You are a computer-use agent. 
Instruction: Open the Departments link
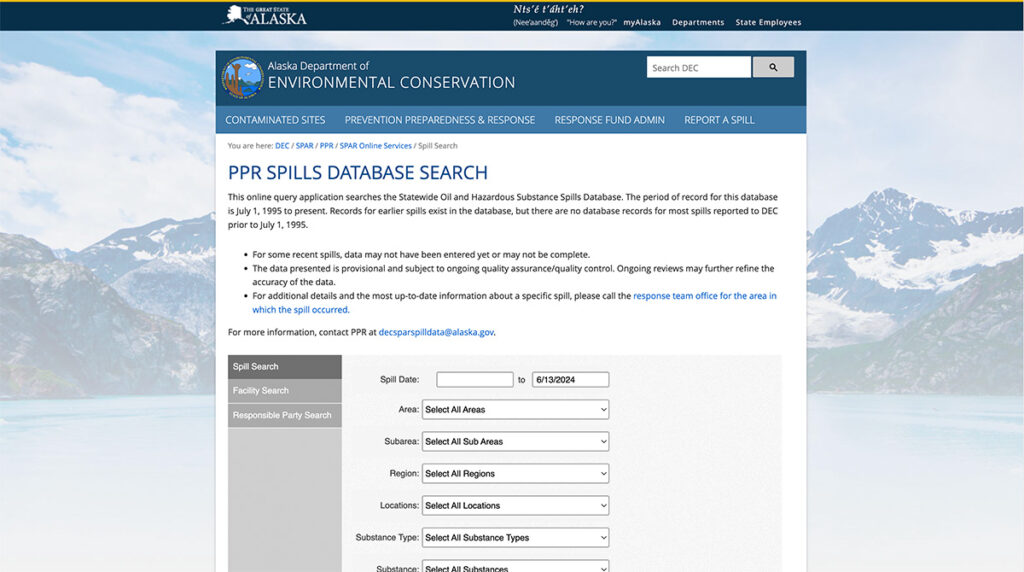click(x=698, y=22)
